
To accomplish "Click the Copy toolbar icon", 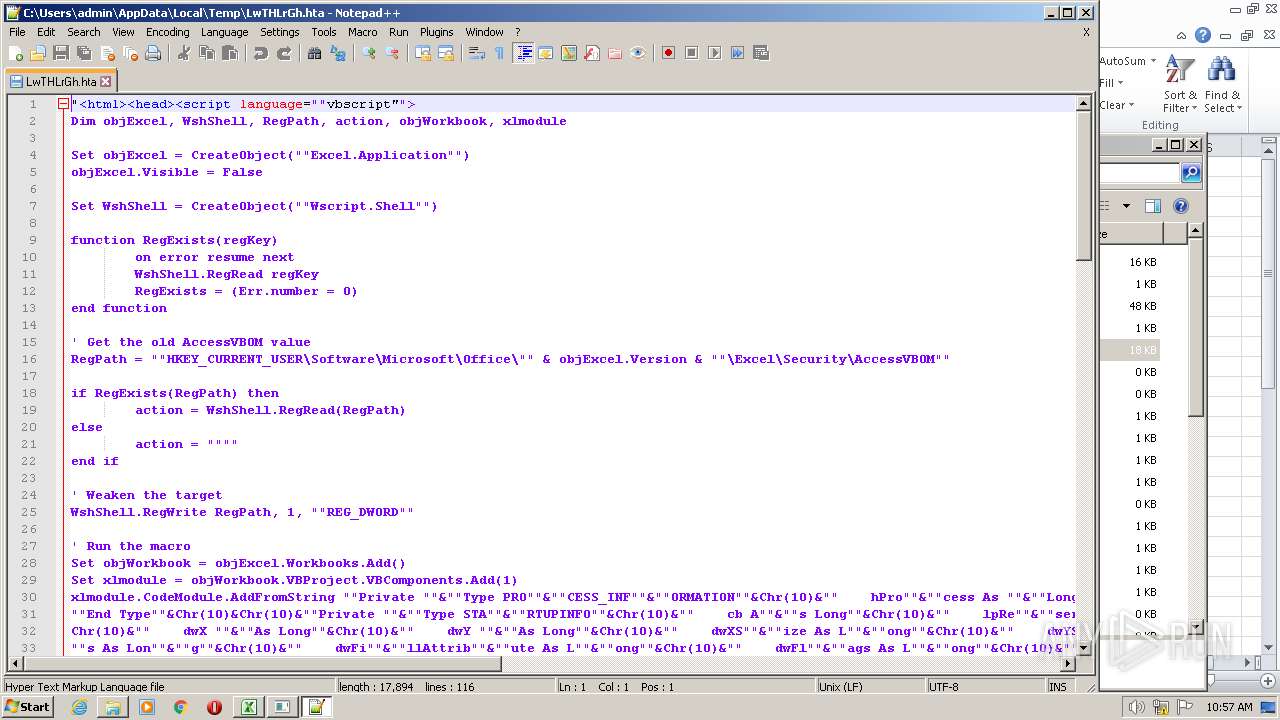I will (207, 53).
